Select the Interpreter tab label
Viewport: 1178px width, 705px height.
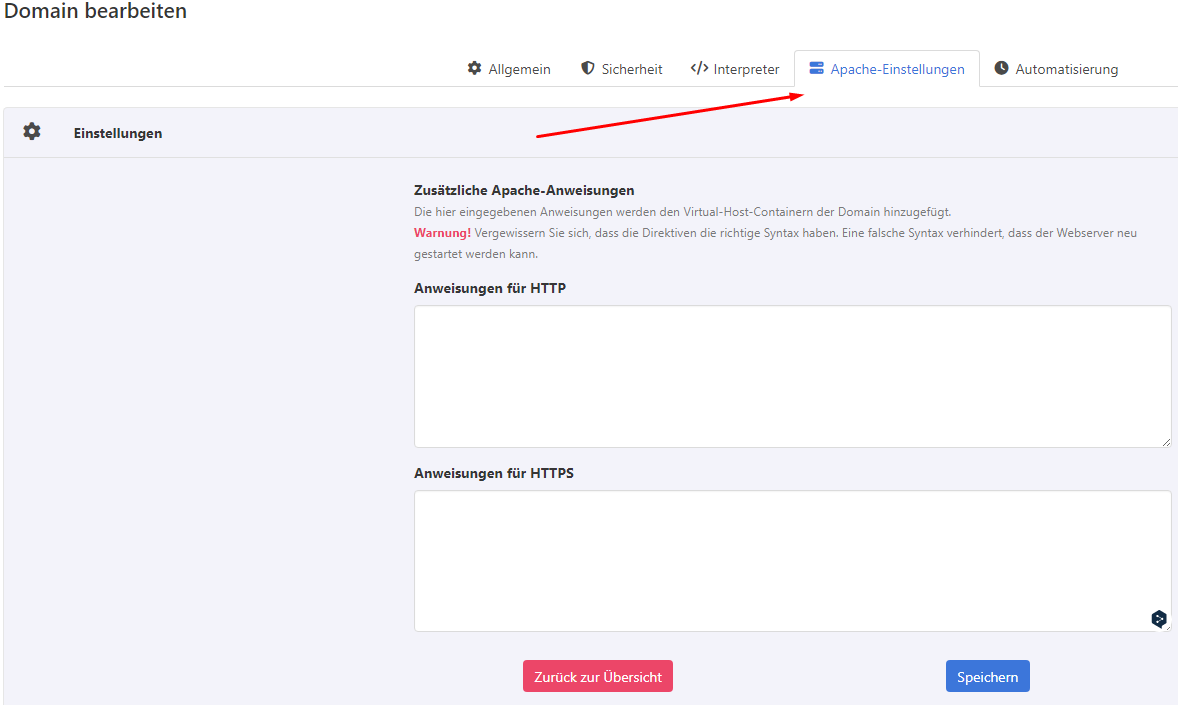click(x=746, y=69)
